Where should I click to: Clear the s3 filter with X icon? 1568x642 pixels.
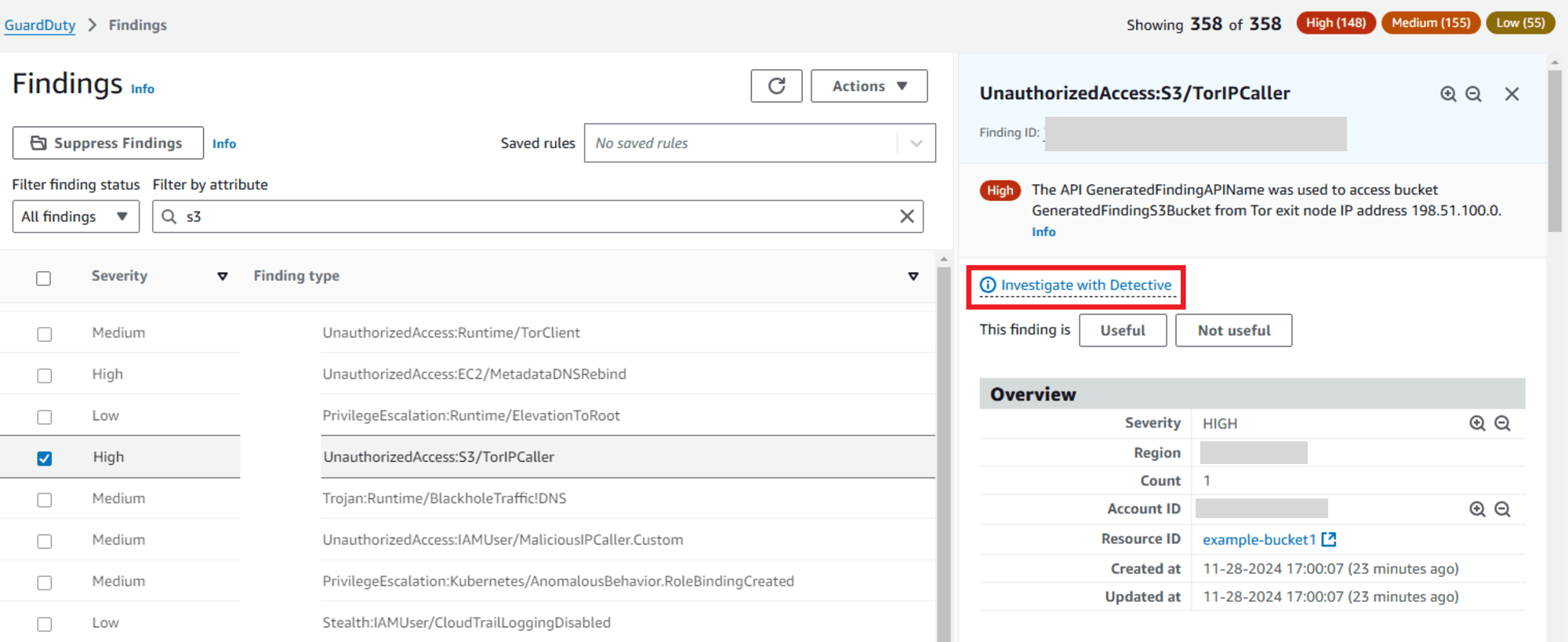[906, 216]
